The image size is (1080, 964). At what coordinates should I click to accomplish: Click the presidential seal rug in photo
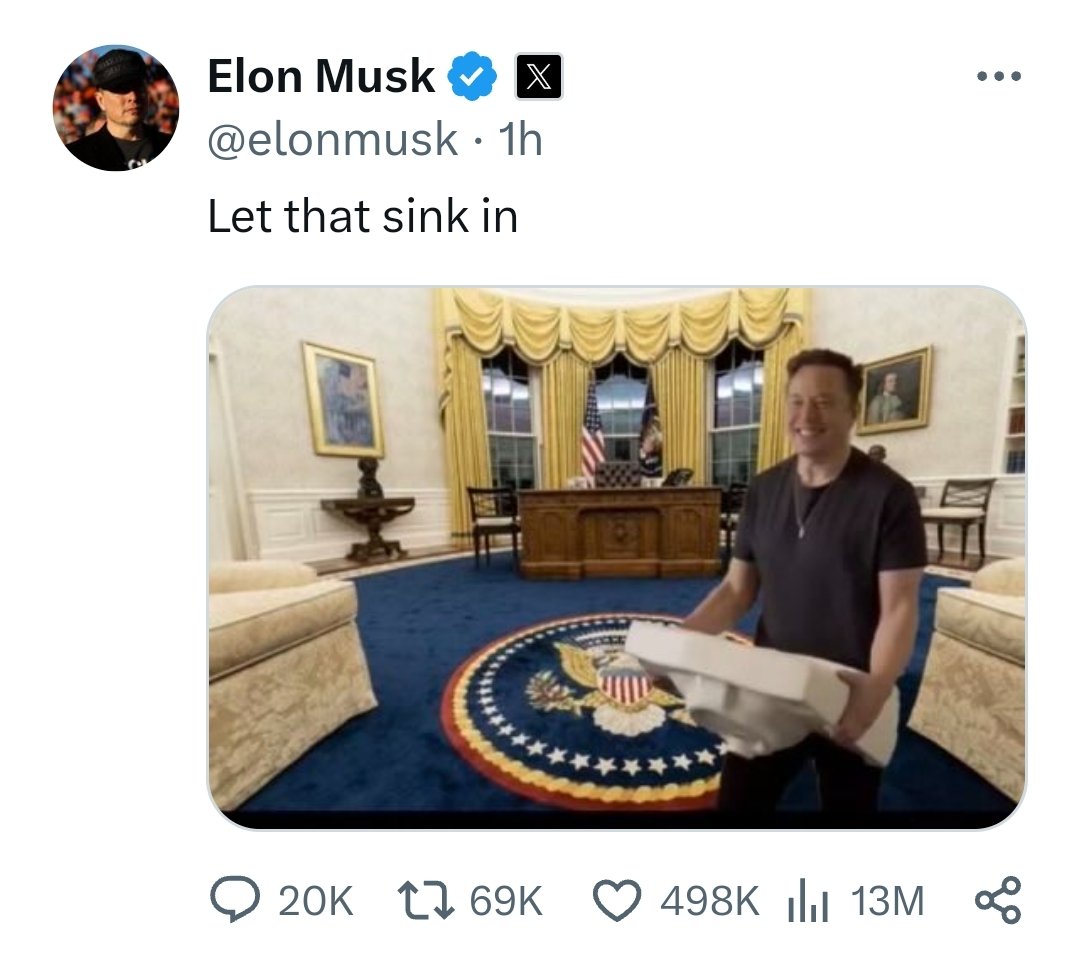click(585, 709)
